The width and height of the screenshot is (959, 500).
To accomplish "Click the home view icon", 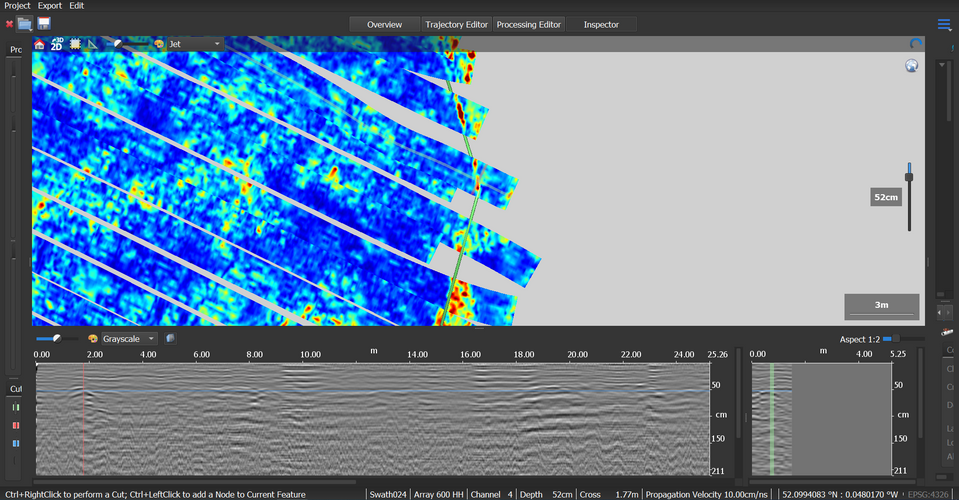I will (x=39, y=44).
